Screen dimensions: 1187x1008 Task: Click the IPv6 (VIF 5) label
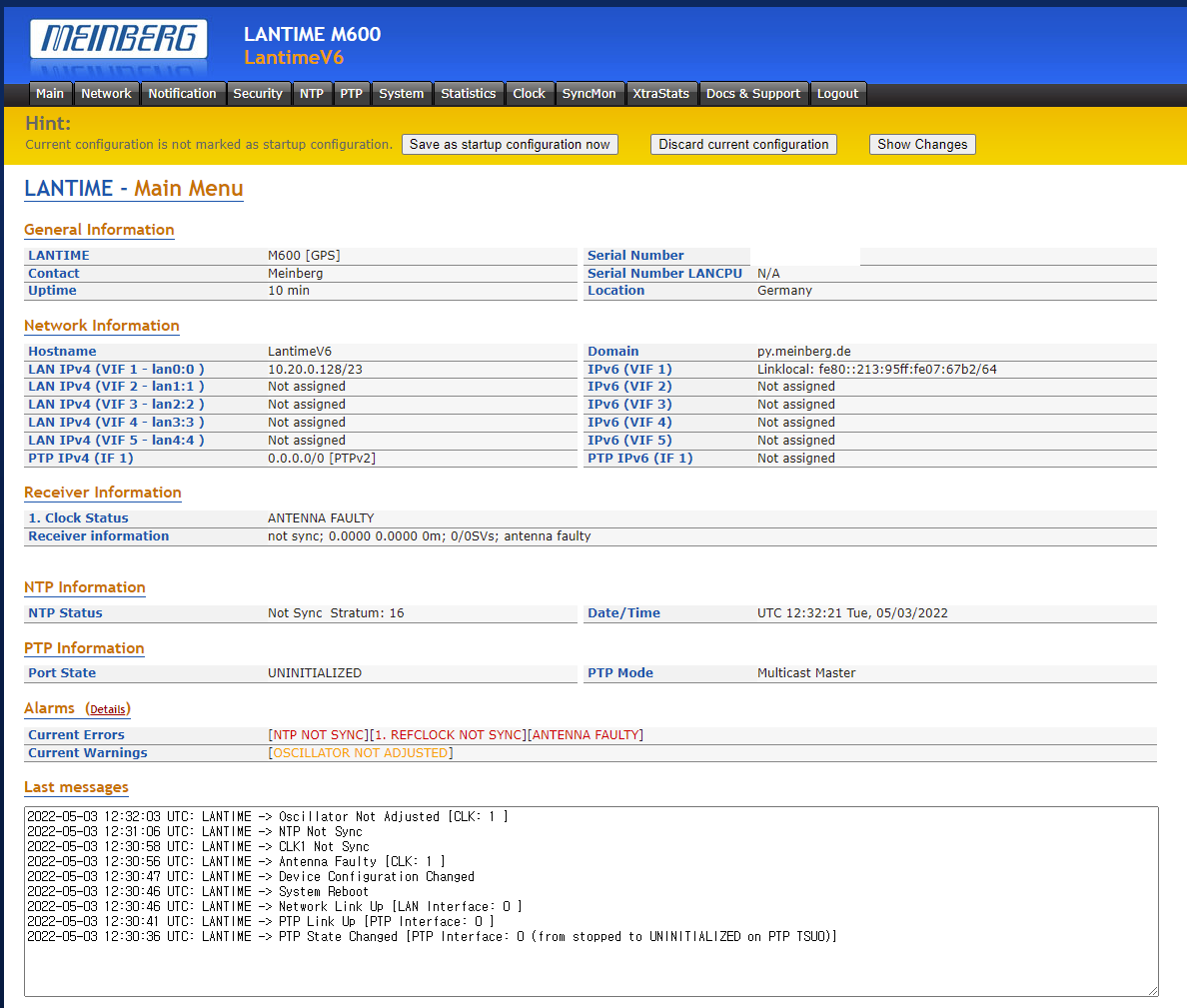pyautogui.click(x=629, y=441)
